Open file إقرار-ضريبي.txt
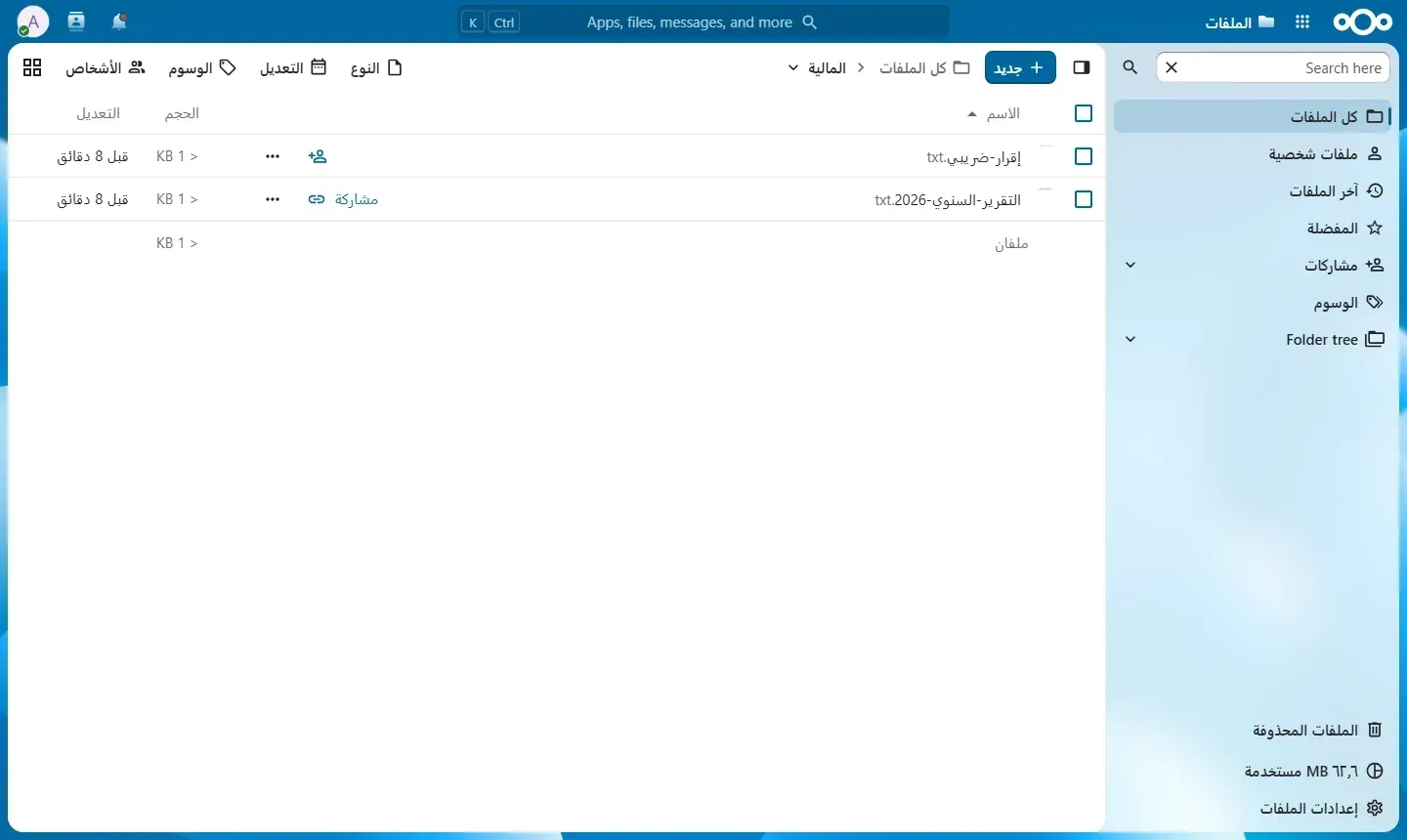Viewport: 1407px width, 840px height. [974, 156]
